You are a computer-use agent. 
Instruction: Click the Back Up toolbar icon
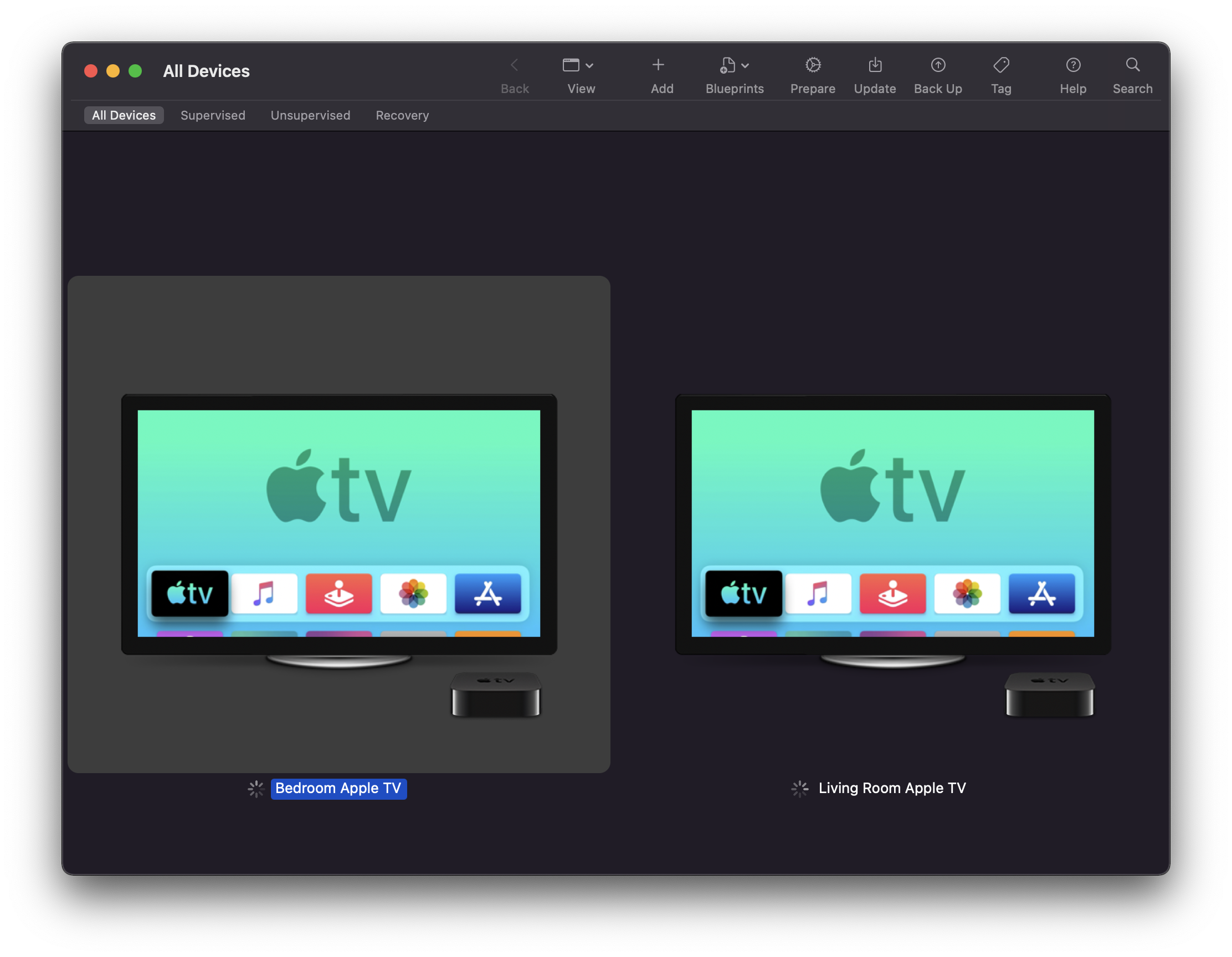[937, 65]
